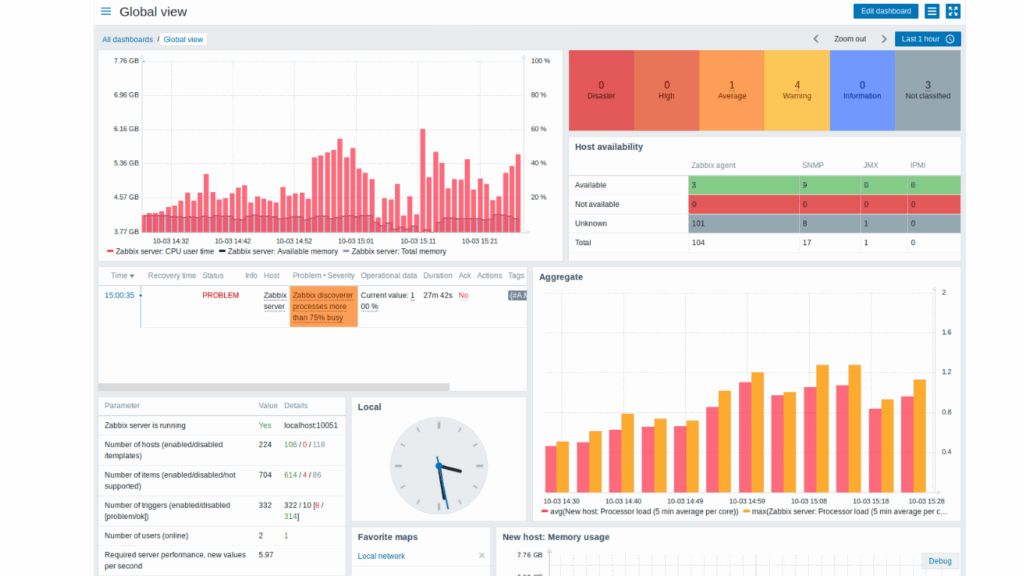The width and height of the screenshot is (1024, 576).
Task: Click the Average severity tile
Action: click(x=731, y=90)
